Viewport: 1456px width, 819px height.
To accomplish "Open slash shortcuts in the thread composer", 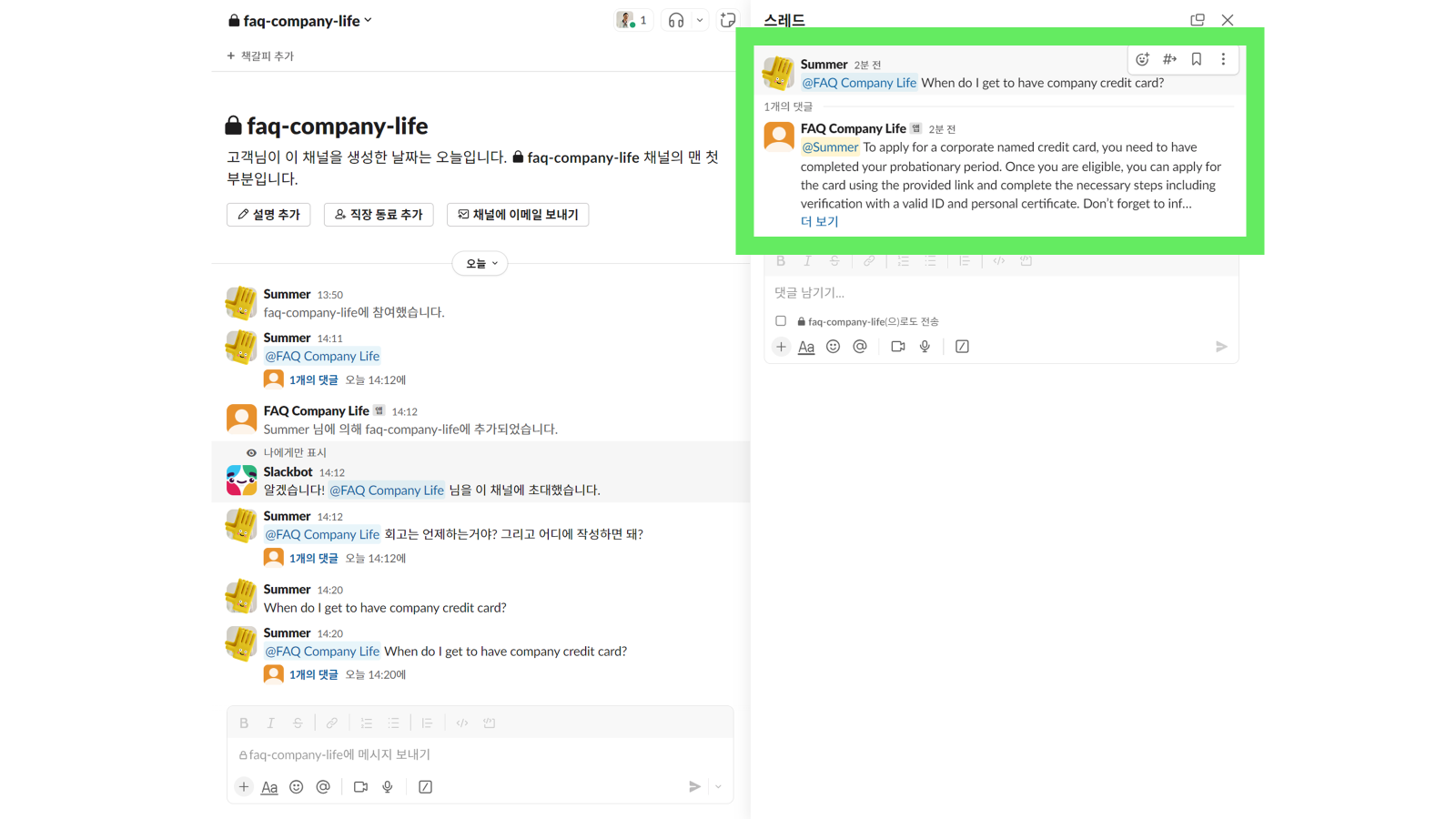I will pyautogui.click(x=962, y=347).
